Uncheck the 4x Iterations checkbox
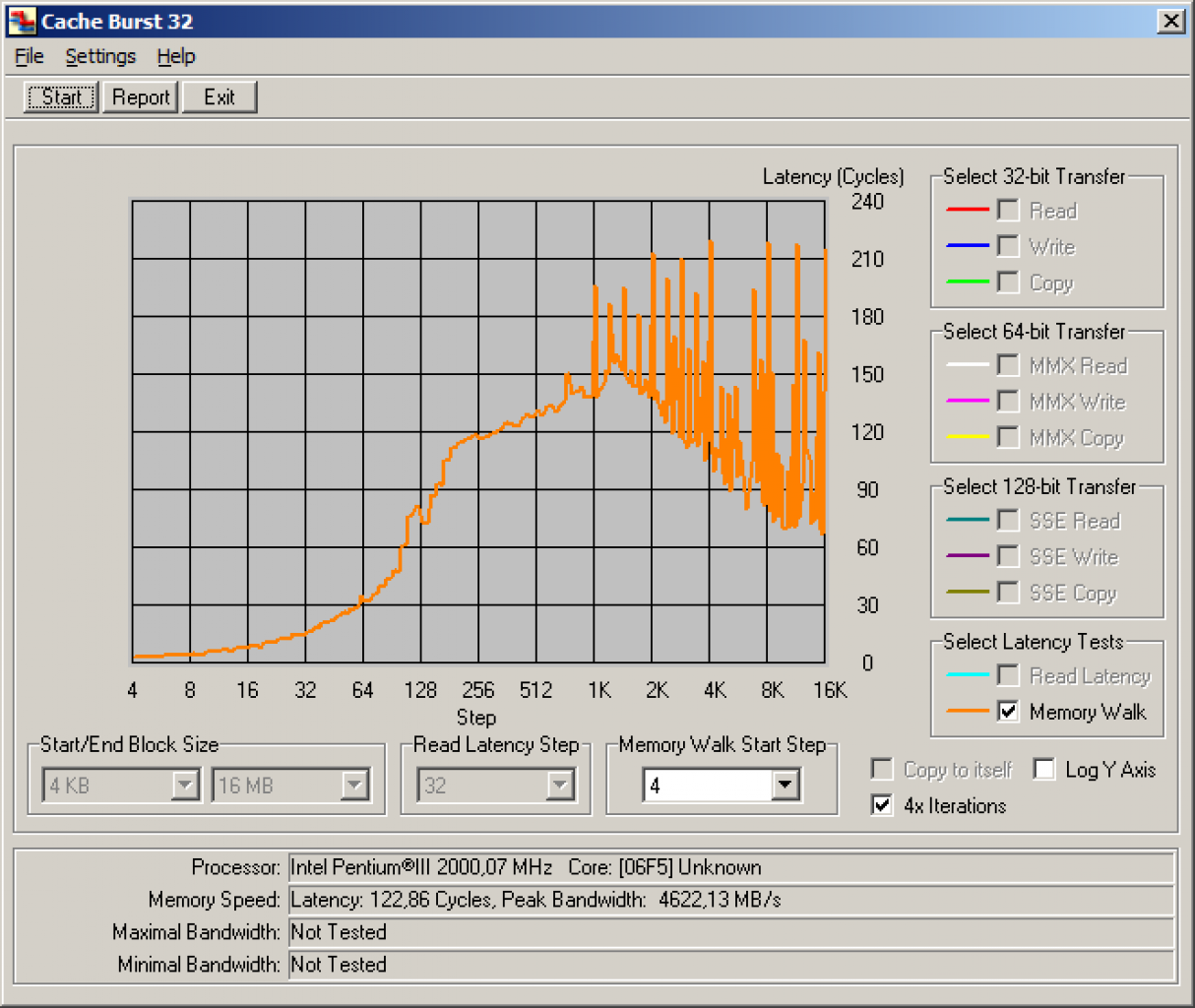Viewport: 1195px width, 1008px height. point(882,805)
